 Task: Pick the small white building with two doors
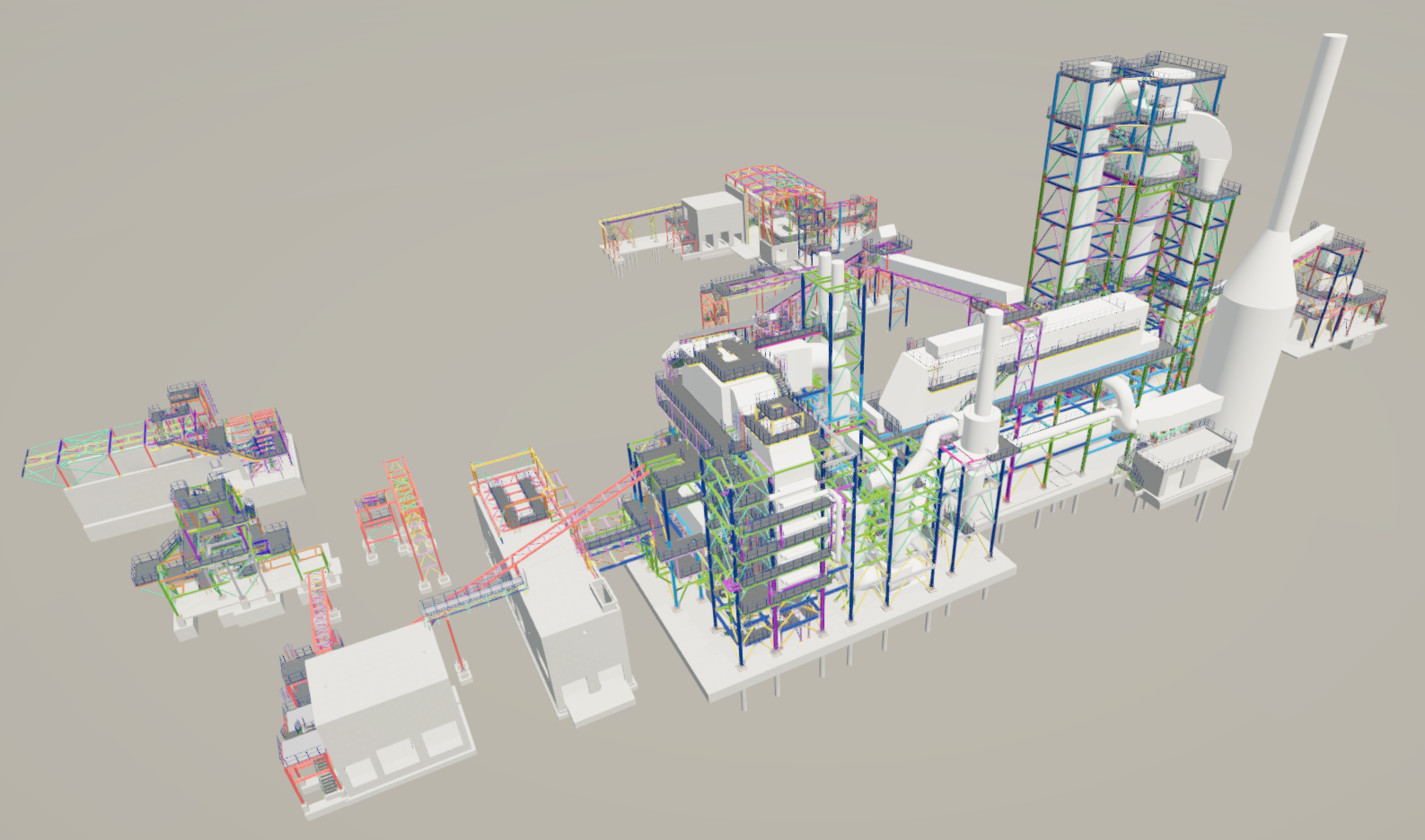tap(709, 223)
